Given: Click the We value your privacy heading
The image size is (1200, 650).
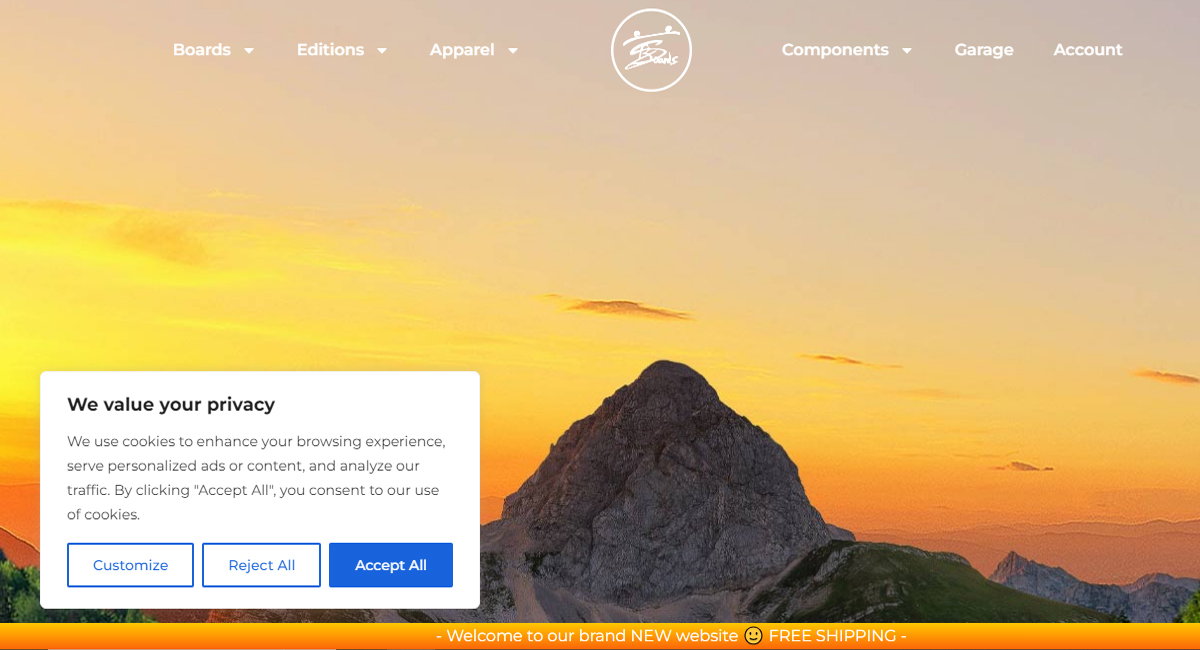Looking at the screenshot, I should point(171,405).
